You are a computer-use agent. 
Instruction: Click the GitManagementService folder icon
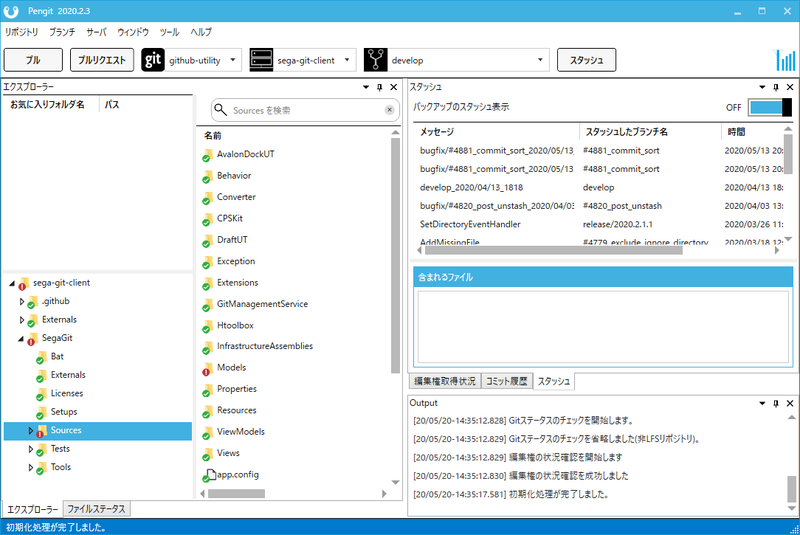pos(207,305)
